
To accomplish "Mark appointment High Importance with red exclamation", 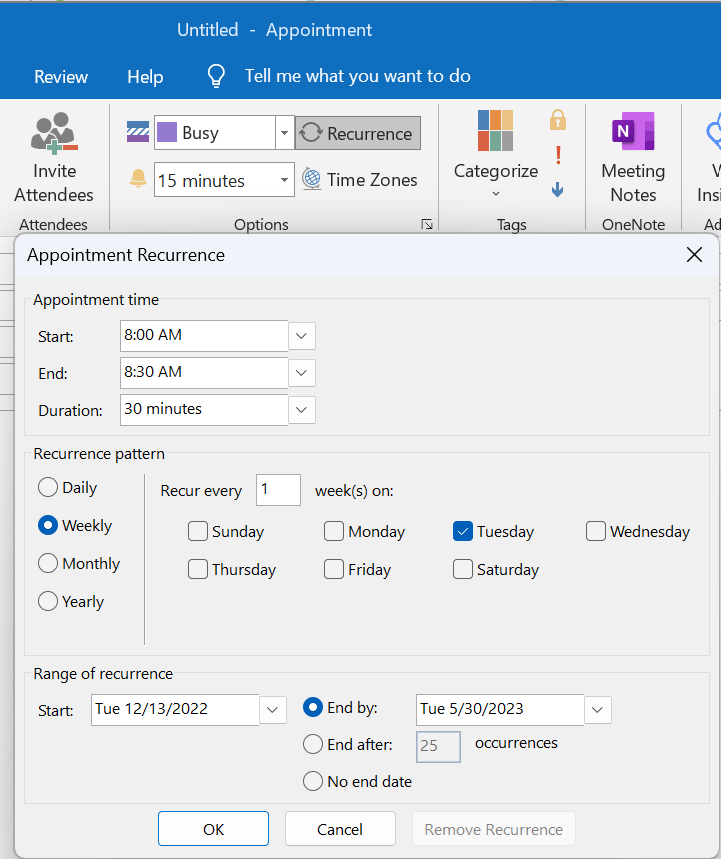I will (558, 155).
